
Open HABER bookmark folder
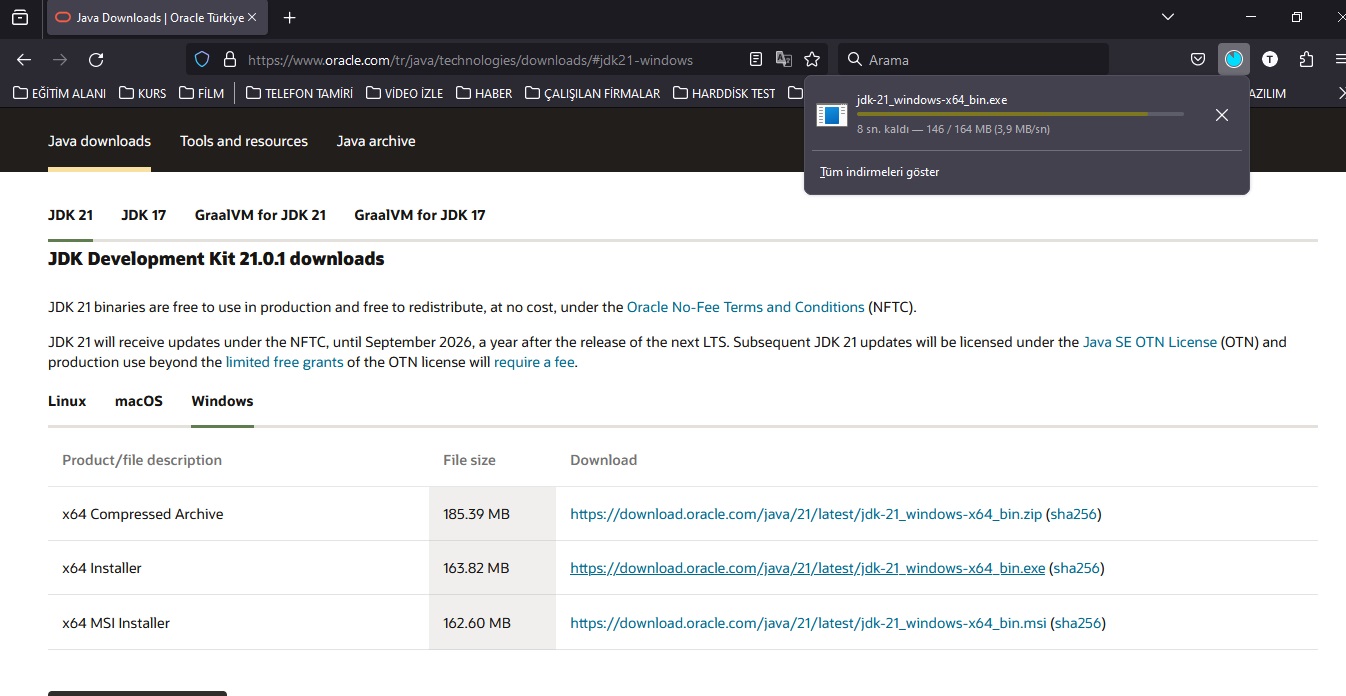483,93
